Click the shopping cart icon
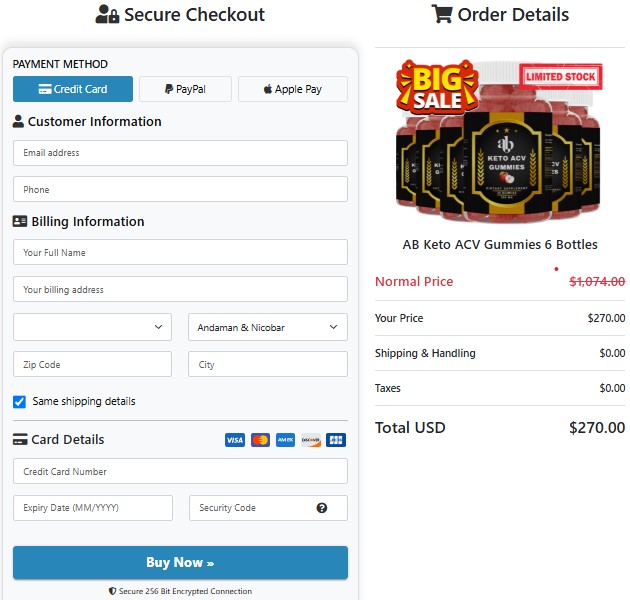 pyautogui.click(x=441, y=15)
